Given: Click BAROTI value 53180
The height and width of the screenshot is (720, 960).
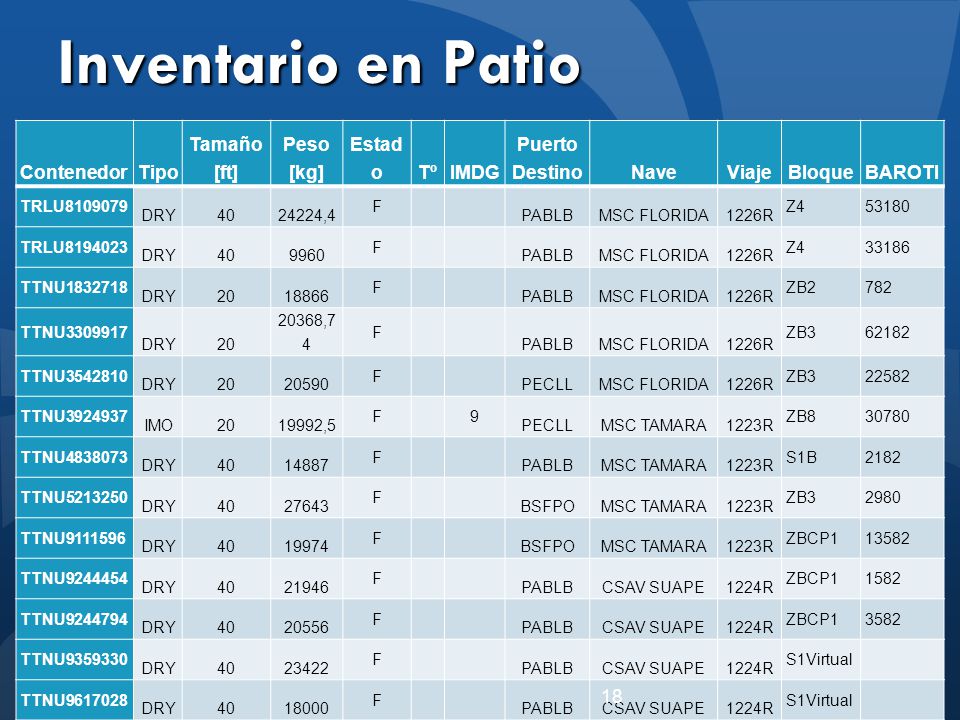Looking at the screenshot, I should (x=887, y=206).
